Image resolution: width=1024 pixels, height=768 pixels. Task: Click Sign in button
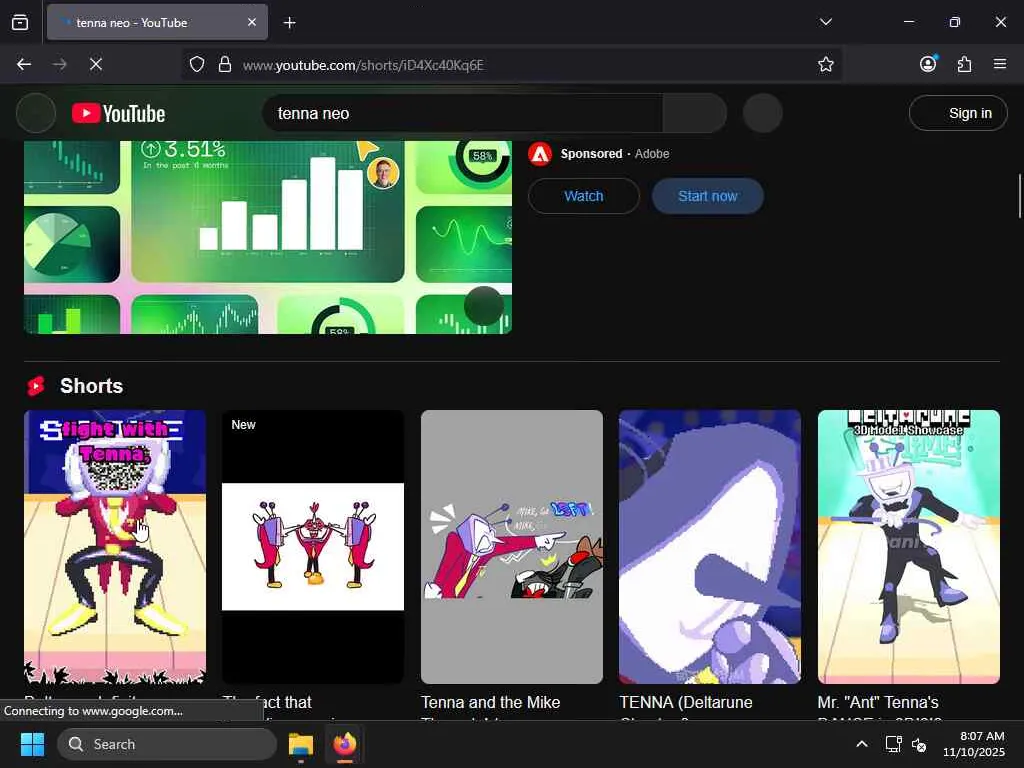coord(958,113)
